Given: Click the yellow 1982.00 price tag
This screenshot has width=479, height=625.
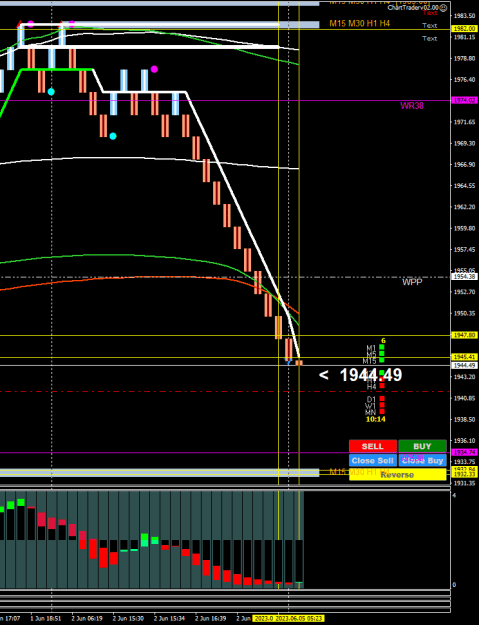Looking at the screenshot, I should click(464, 29).
